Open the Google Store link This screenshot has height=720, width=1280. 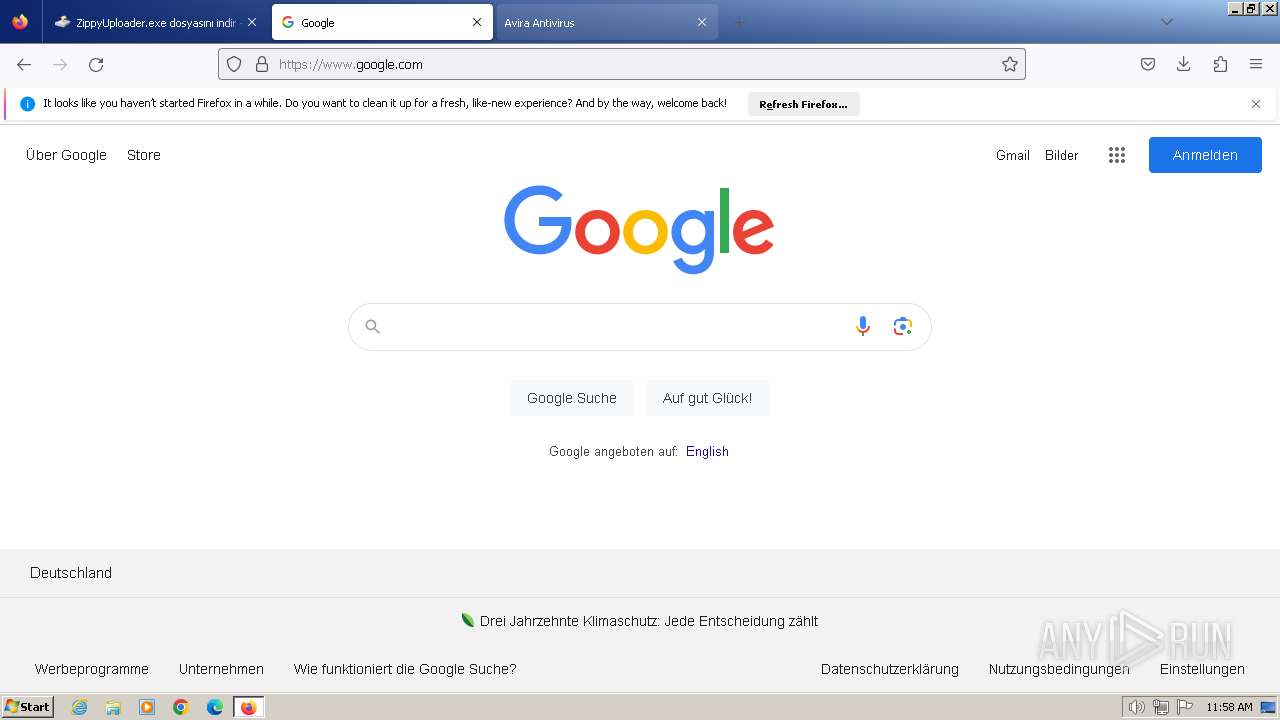pos(144,155)
